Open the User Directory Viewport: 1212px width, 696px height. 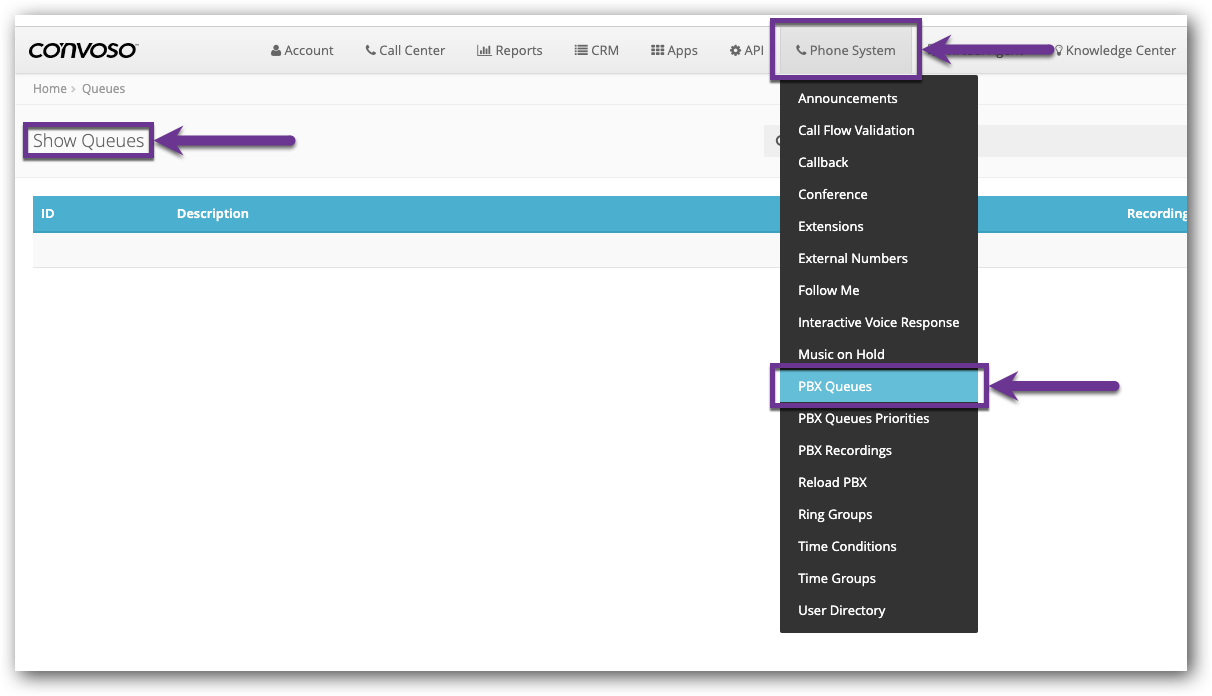[841, 610]
